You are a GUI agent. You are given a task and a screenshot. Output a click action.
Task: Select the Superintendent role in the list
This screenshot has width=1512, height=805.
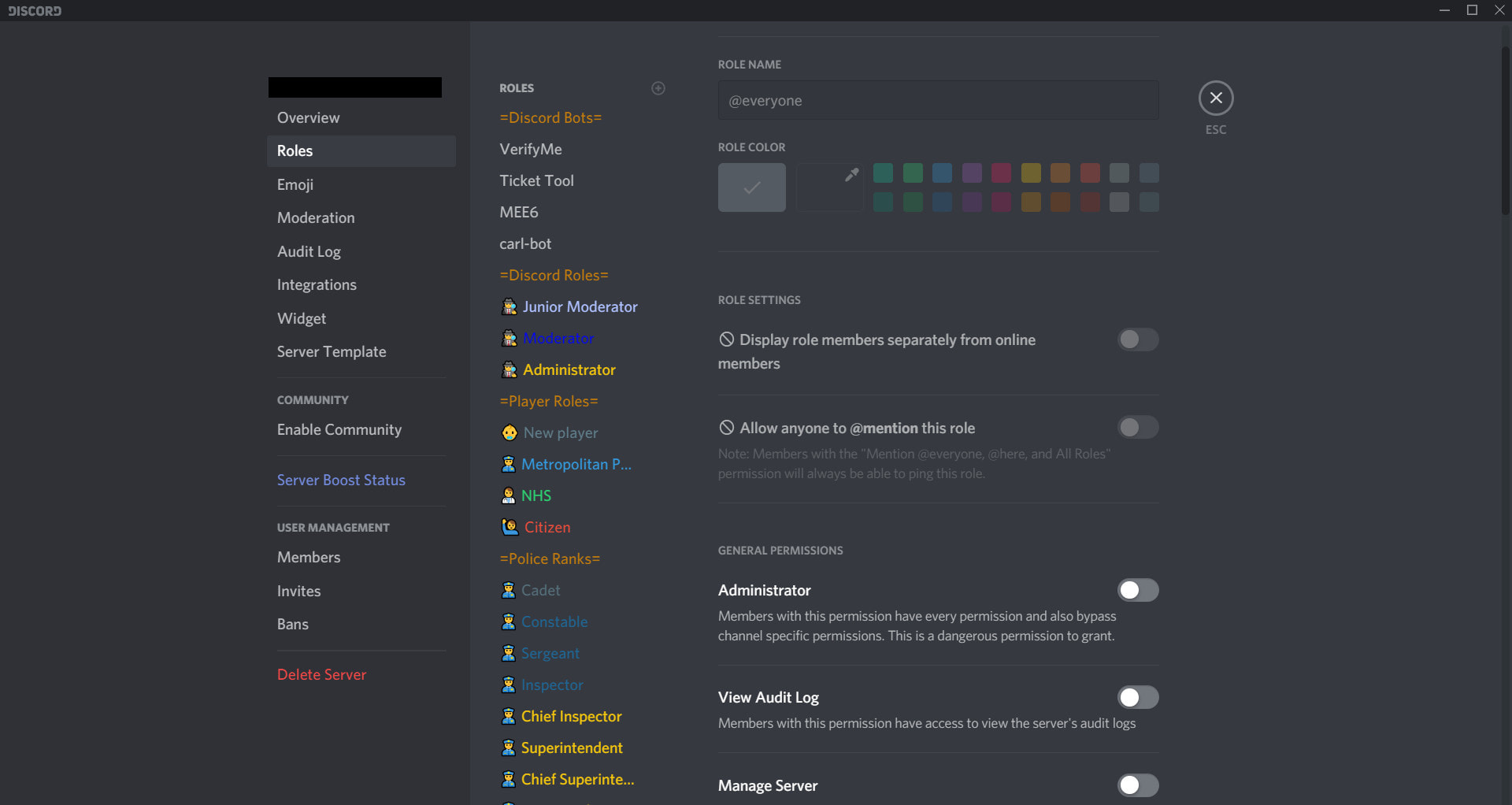pyautogui.click(x=572, y=748)
